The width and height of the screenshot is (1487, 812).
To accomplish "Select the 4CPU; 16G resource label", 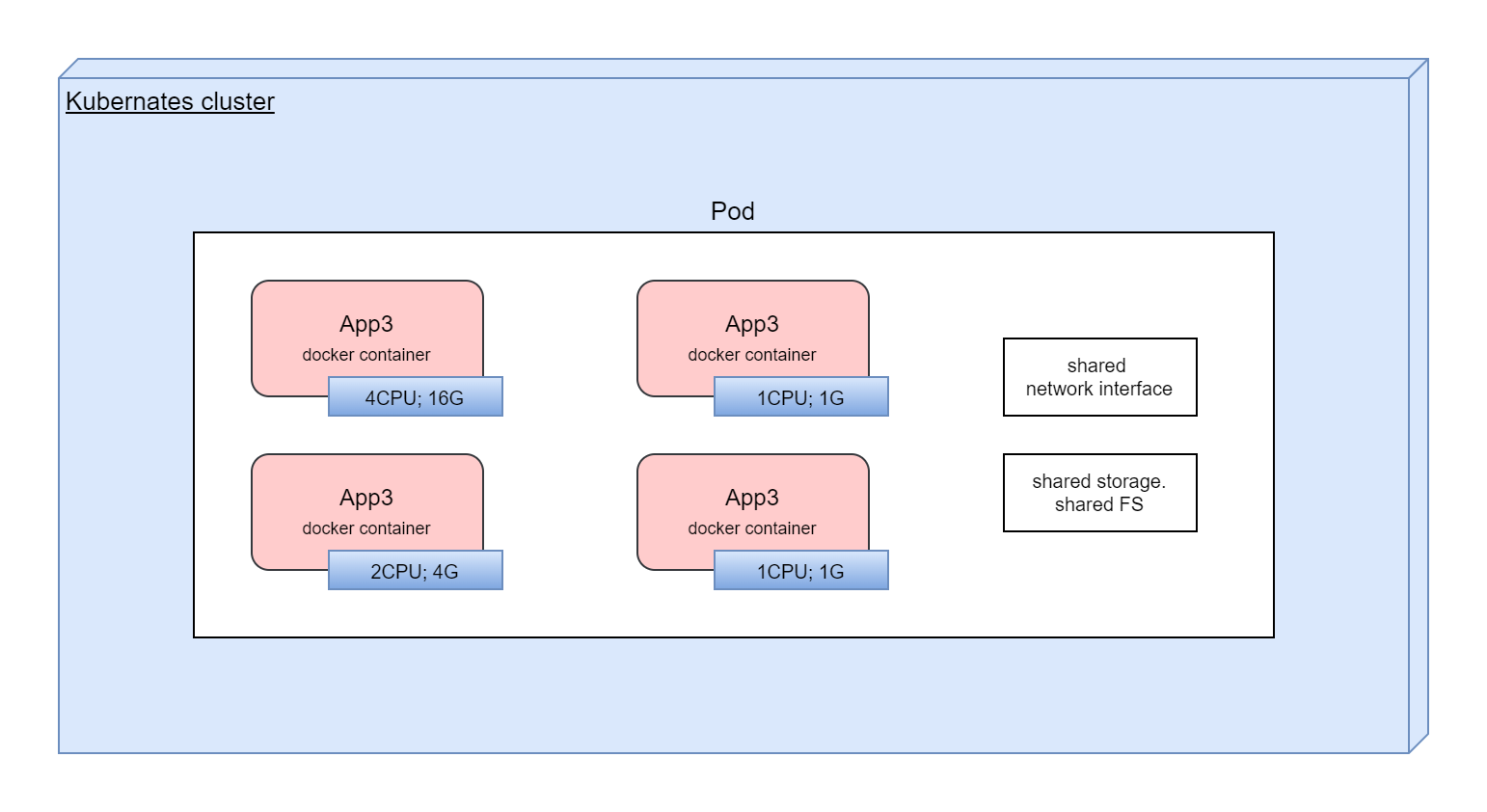I will click(x=415, y=397).
